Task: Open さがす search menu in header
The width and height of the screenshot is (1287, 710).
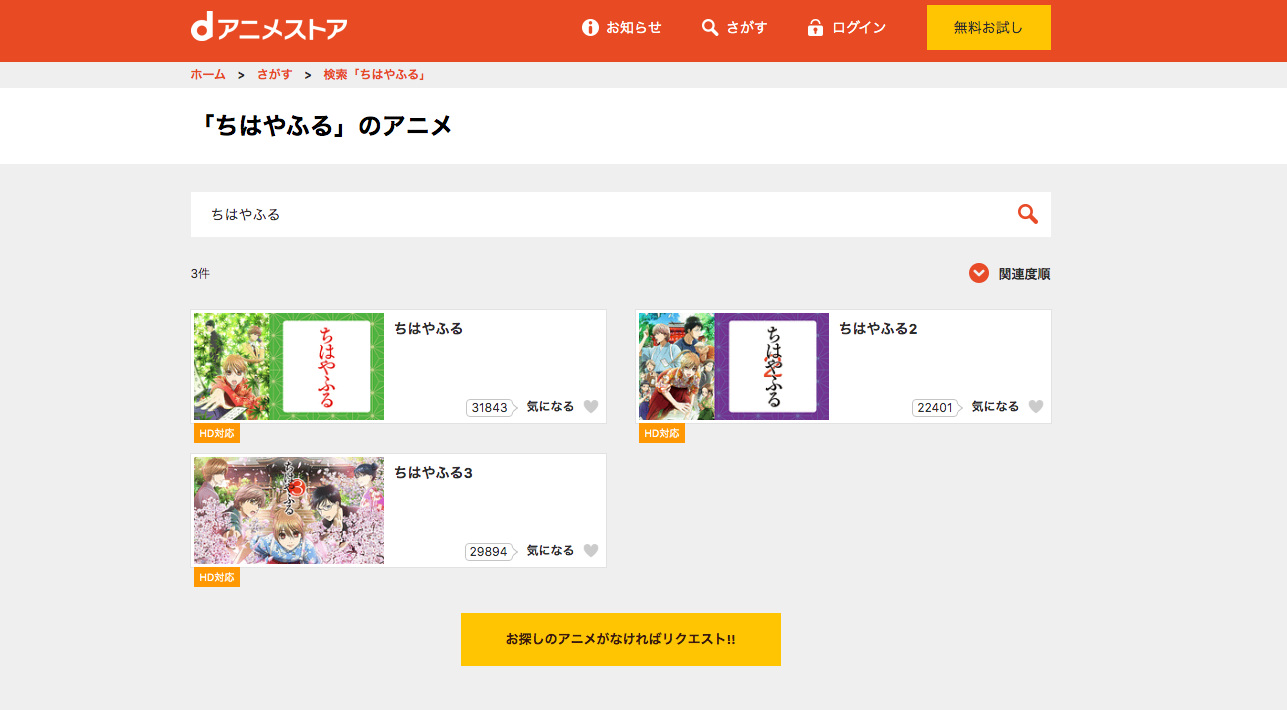Action: point(734,27)
